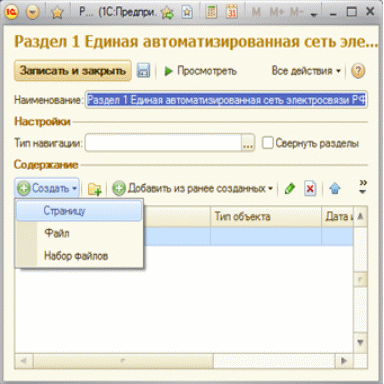The width and height of the screenshot is (384, 384).
Task: Click the favorites star icon in title bar
Action: click(58, 13)
